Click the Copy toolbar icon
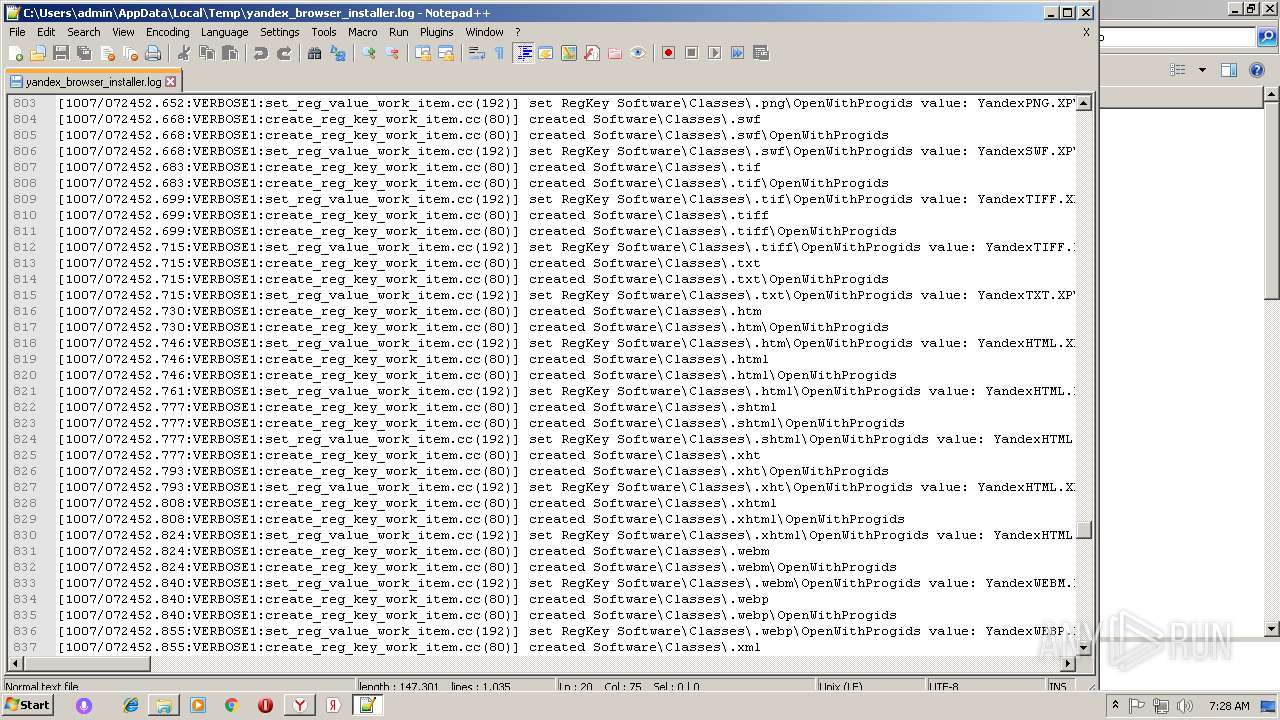This screenshot has width=1280, height=720. [x=206, y=53]
